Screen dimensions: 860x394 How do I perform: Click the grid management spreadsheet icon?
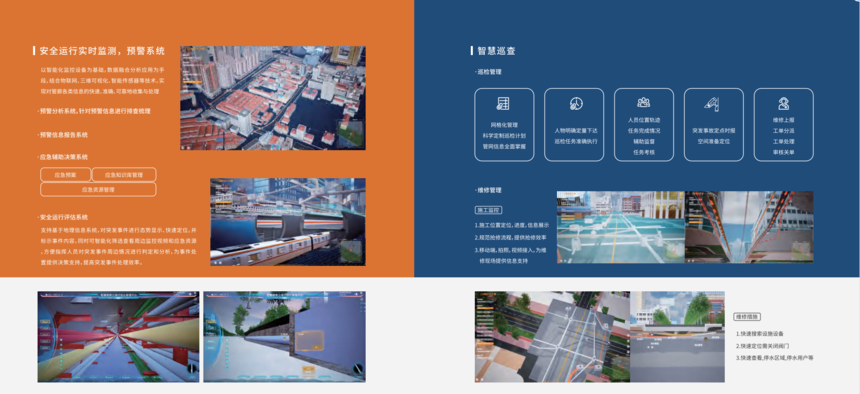[503, 103]
